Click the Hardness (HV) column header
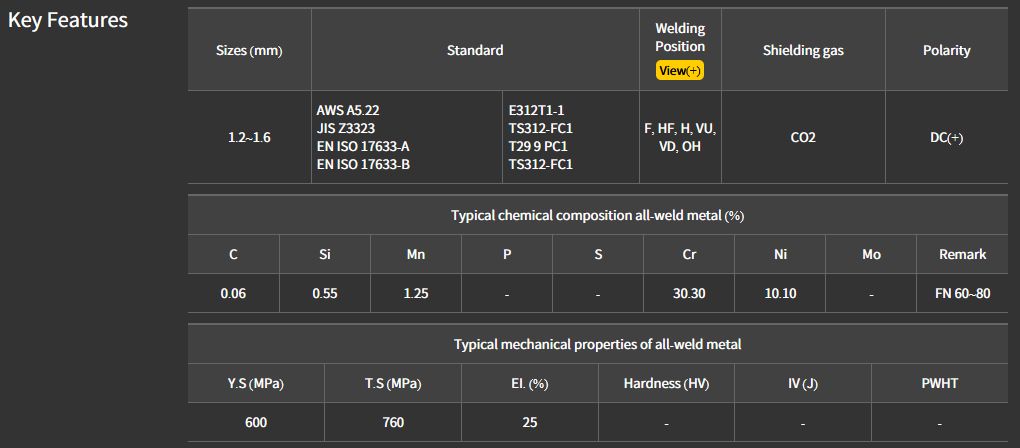 [666, 384]
